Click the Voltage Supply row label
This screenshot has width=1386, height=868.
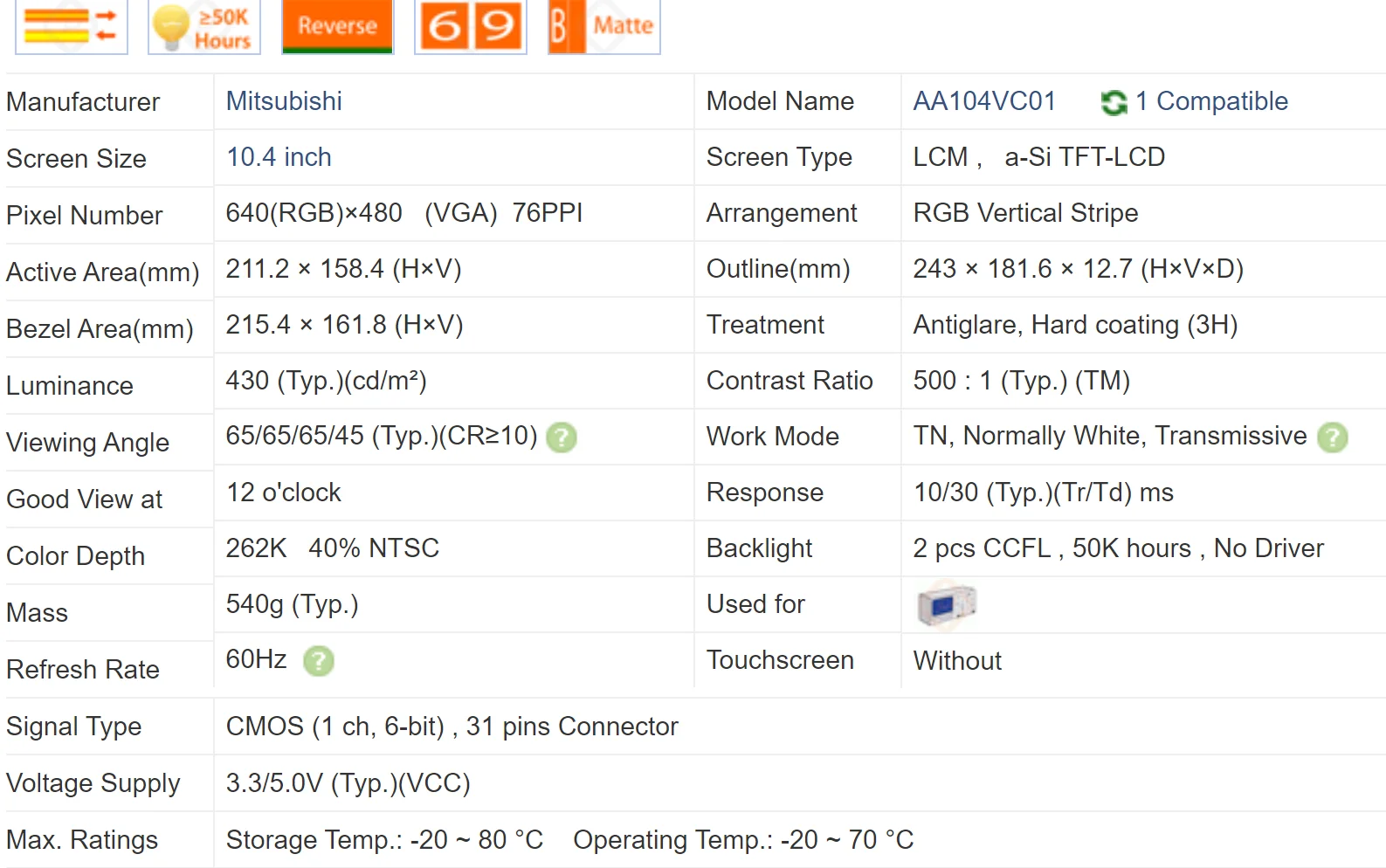click(x=93, y=783)
